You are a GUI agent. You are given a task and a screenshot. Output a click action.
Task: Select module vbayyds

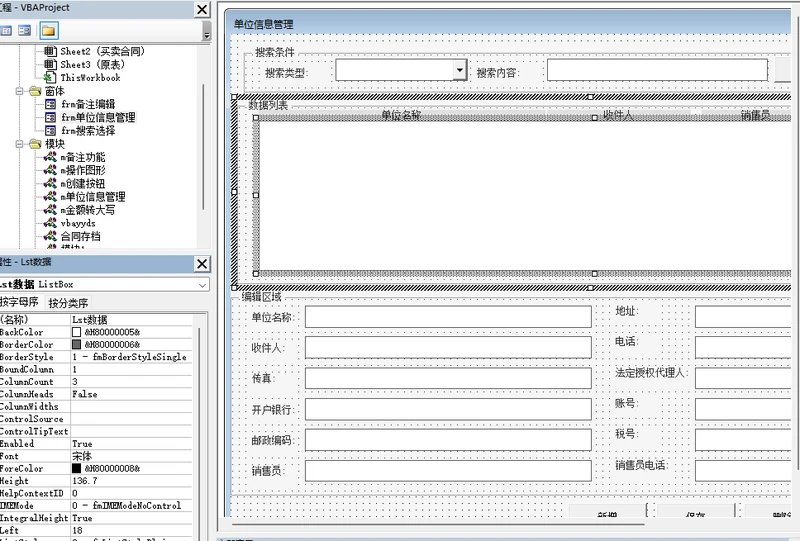click(x=78, y=223)
